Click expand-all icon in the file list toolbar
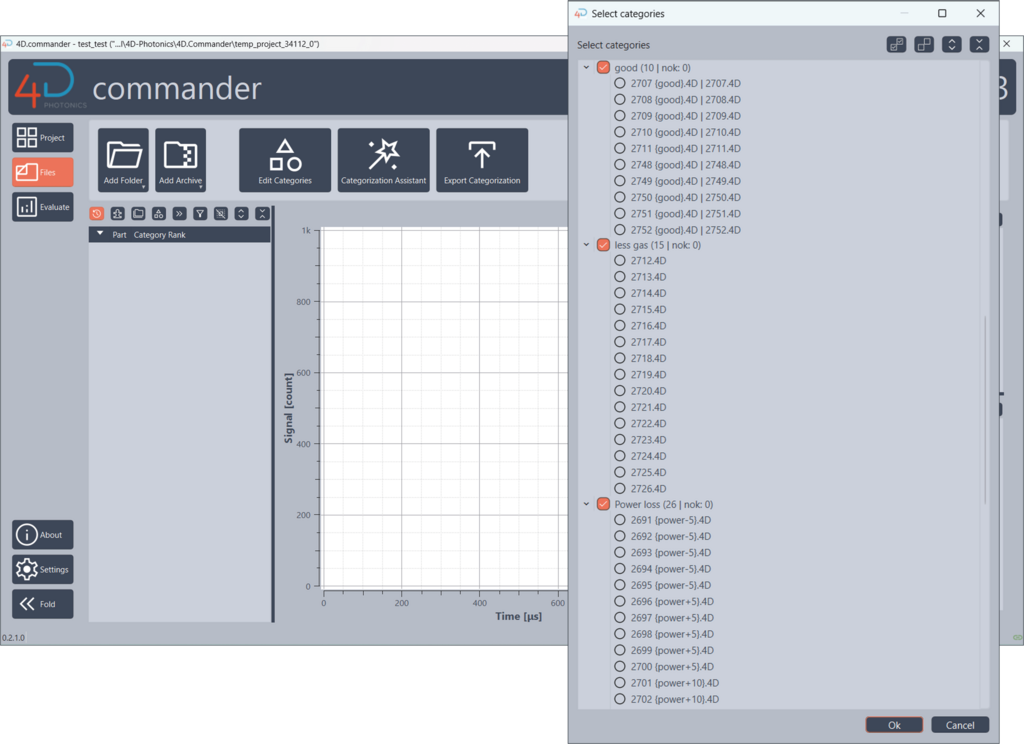The width and height of the screenshot is (1024, 744). (242, 214)
